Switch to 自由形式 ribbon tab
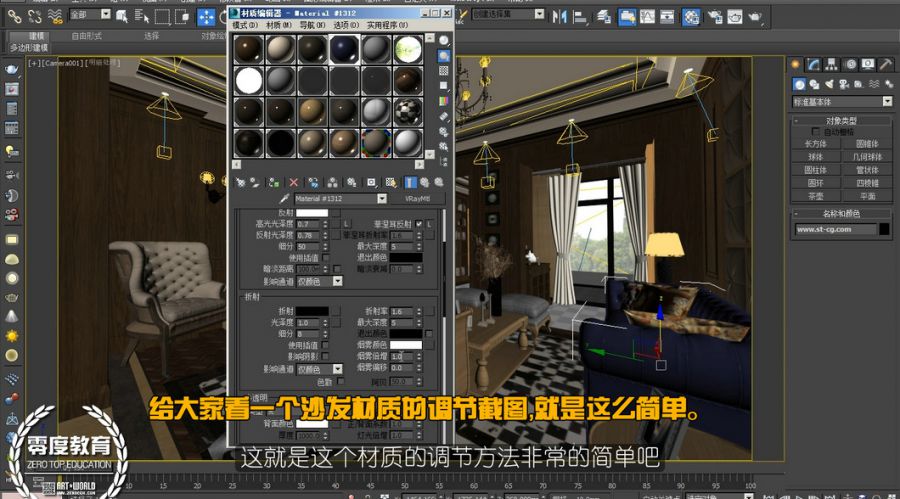The image size is (900, 499). (87, 36)
